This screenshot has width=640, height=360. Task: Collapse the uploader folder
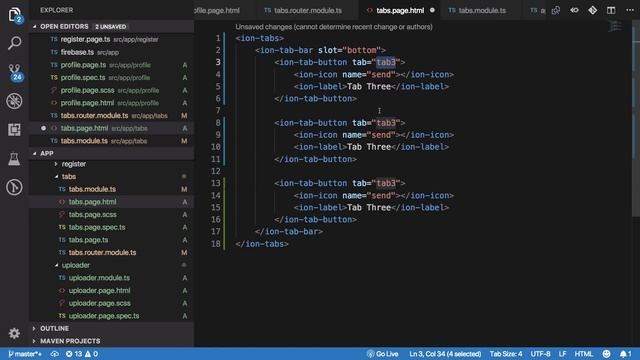[76, 265]
